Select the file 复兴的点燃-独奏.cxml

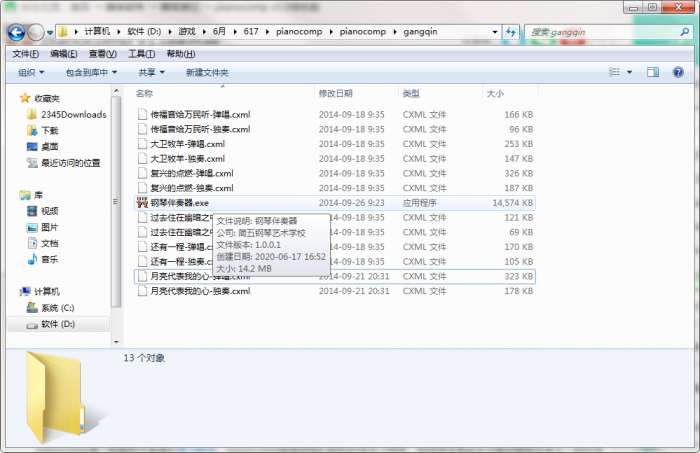click(x=192, y=188)
